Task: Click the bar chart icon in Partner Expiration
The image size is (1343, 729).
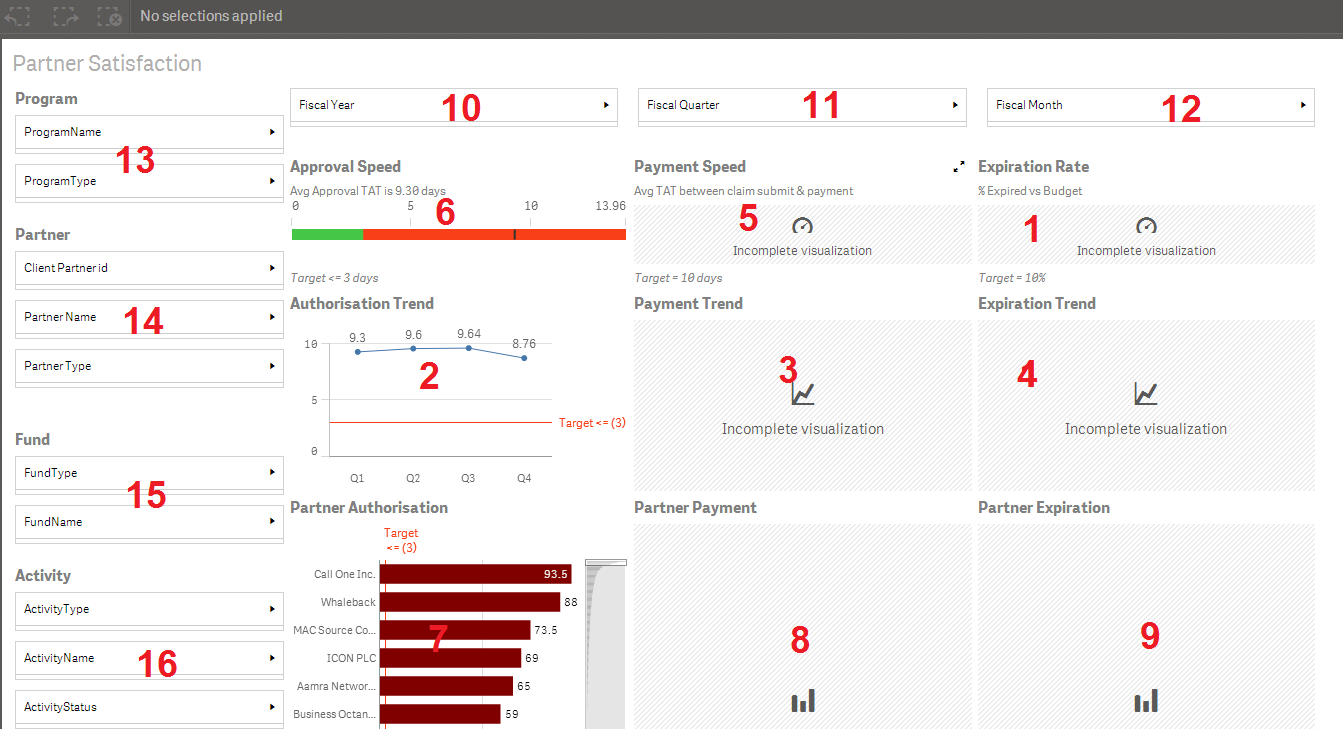Action: pos(1146,701)
